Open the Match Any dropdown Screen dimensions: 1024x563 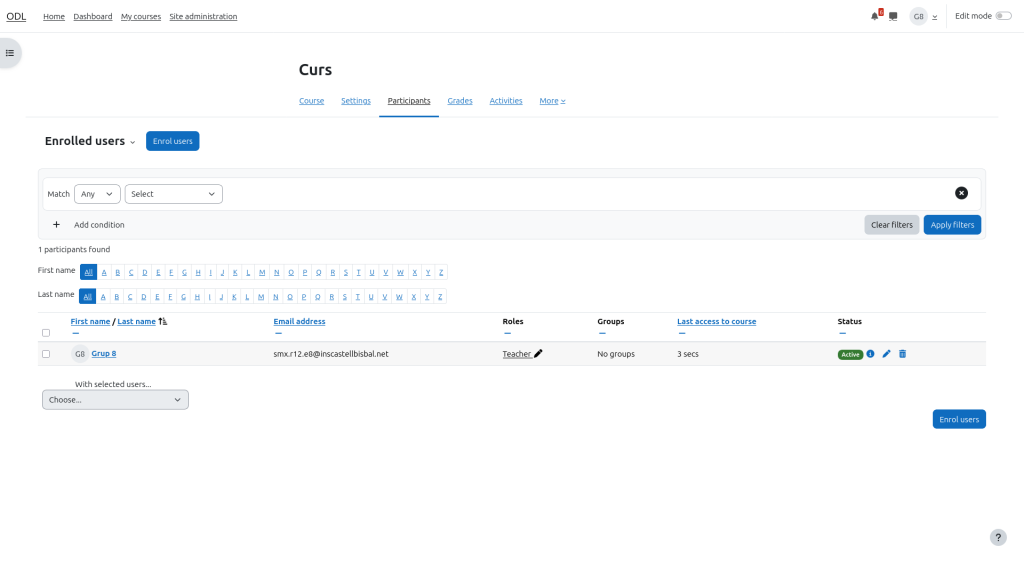(97, 194)
